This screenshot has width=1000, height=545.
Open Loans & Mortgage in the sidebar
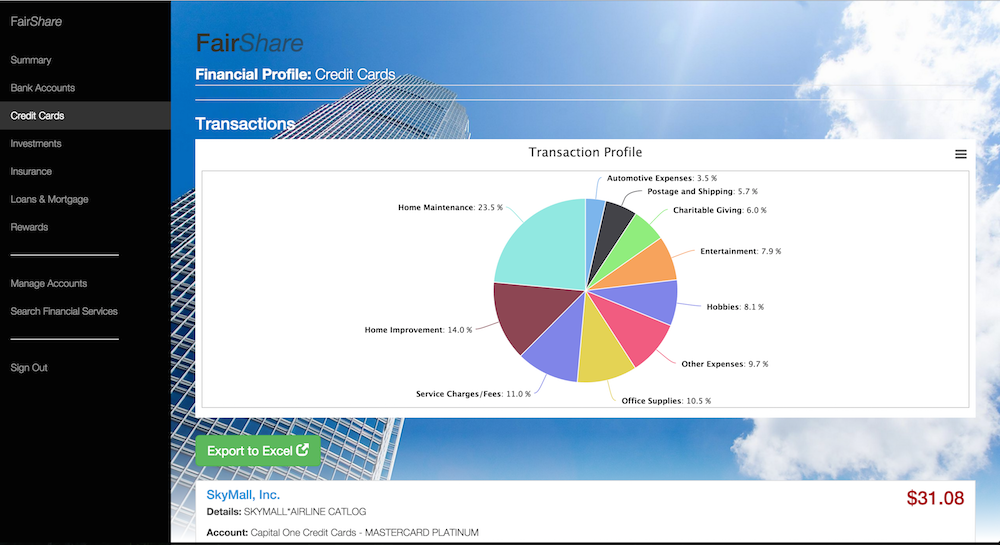(49, 200)
